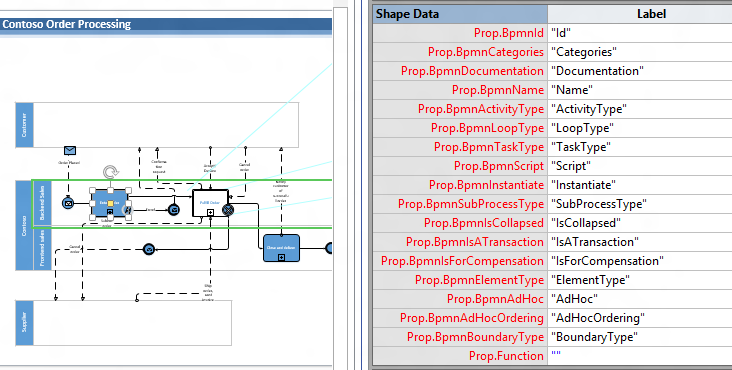The image size is (732, 370).
Task: Click the "Instantiate" label cell
Action: coord(640,185)
